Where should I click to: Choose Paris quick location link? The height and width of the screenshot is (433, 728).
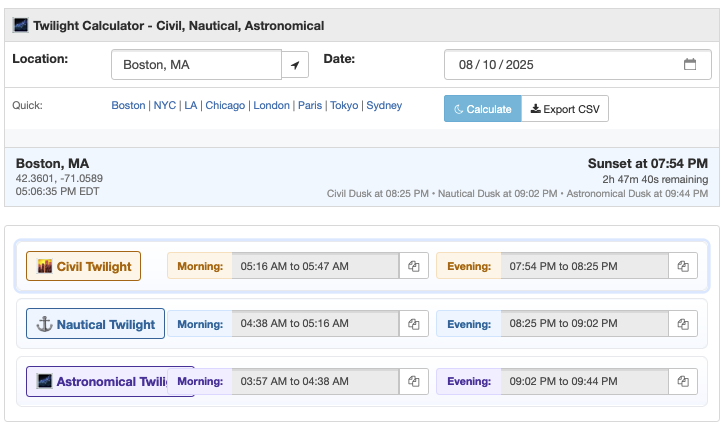click(310, 105)
